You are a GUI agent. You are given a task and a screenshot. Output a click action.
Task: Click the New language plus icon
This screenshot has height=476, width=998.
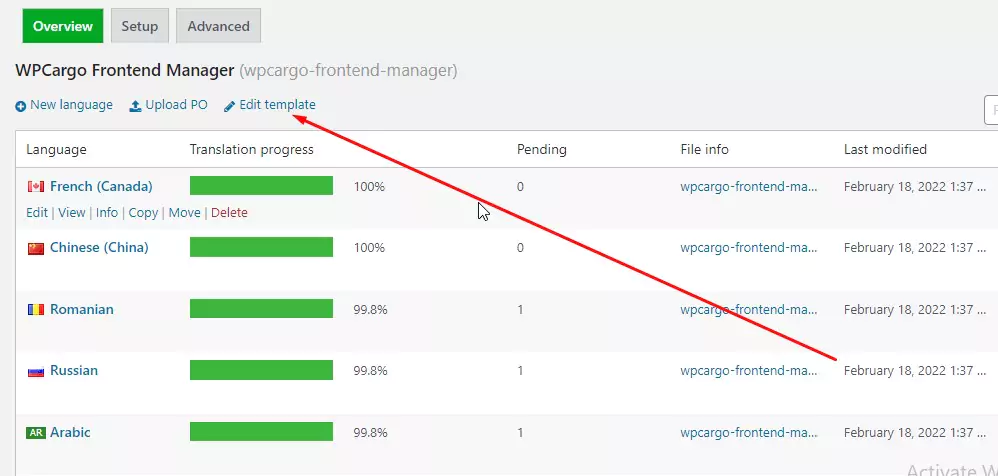[20, 106]
